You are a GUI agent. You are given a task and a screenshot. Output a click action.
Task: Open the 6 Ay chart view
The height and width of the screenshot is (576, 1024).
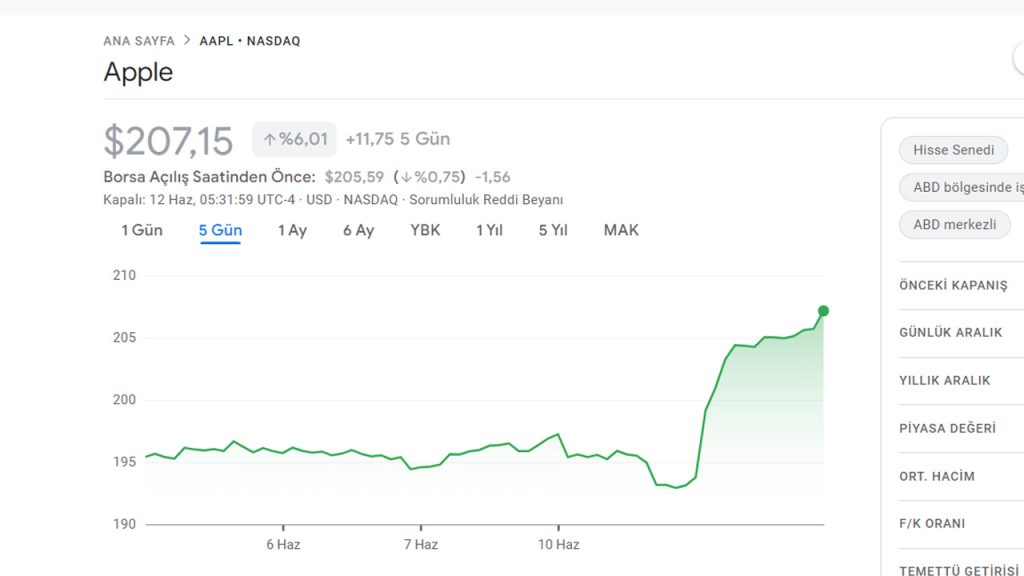(357, 230)
